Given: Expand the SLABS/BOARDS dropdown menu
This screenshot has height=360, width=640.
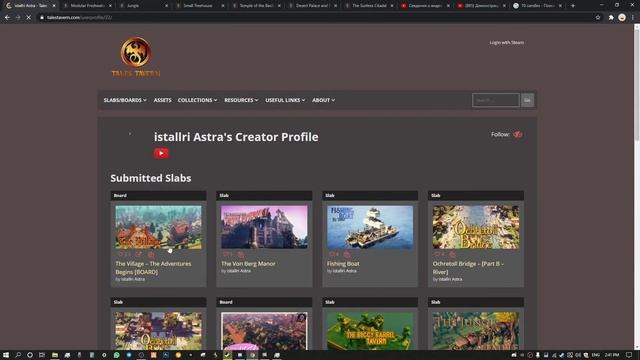Looking at the screenshot, I should 125,100.
